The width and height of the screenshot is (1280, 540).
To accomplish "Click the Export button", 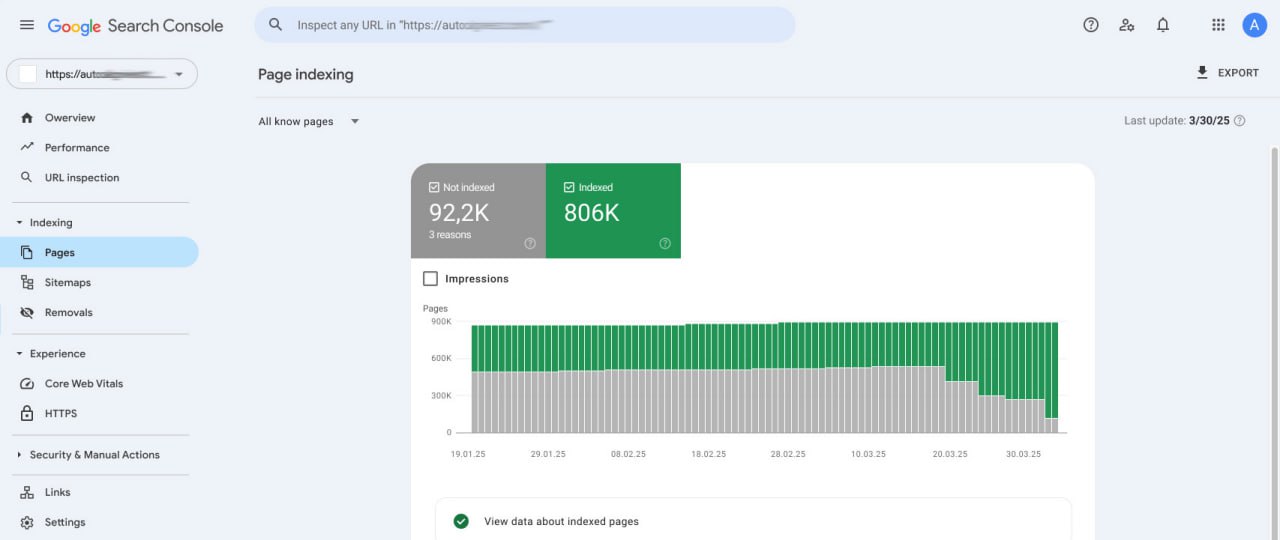I will click(1227, 73).
